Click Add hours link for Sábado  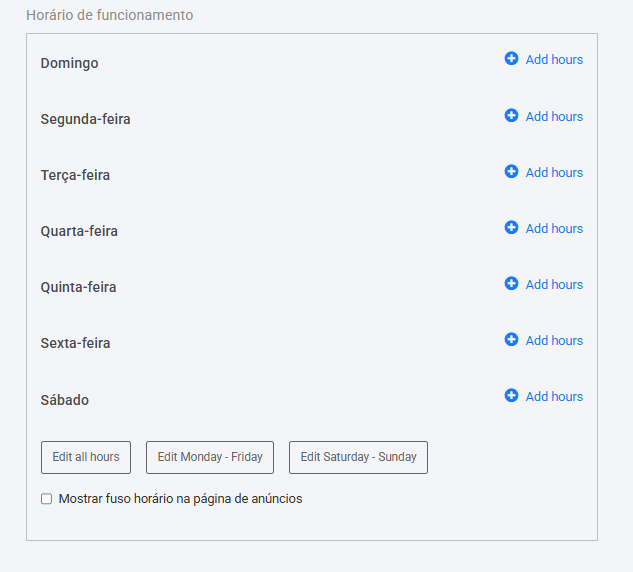(x=554, y=397)
